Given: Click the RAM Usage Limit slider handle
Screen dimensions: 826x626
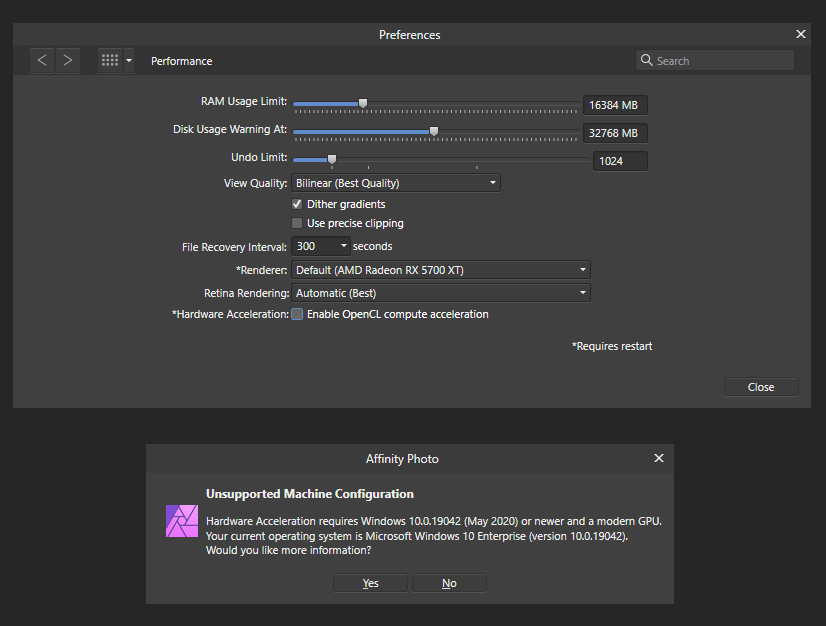Looking at the screenshot, I should (x=363, y=103).
